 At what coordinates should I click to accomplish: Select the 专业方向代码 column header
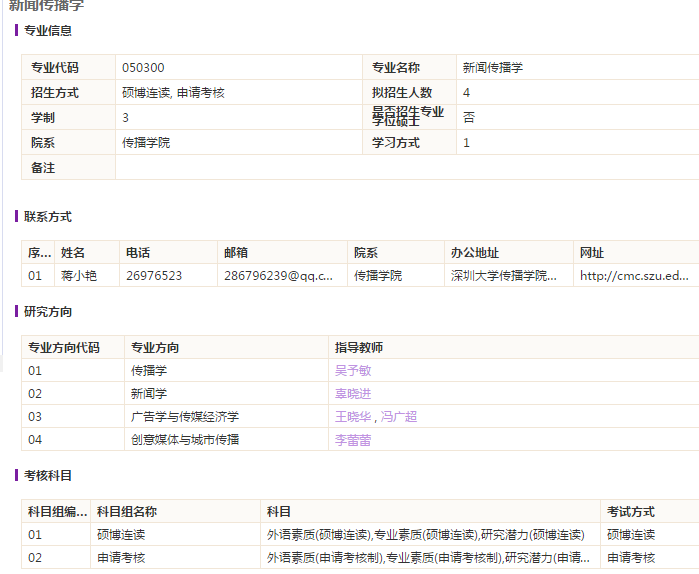point(64,348)
